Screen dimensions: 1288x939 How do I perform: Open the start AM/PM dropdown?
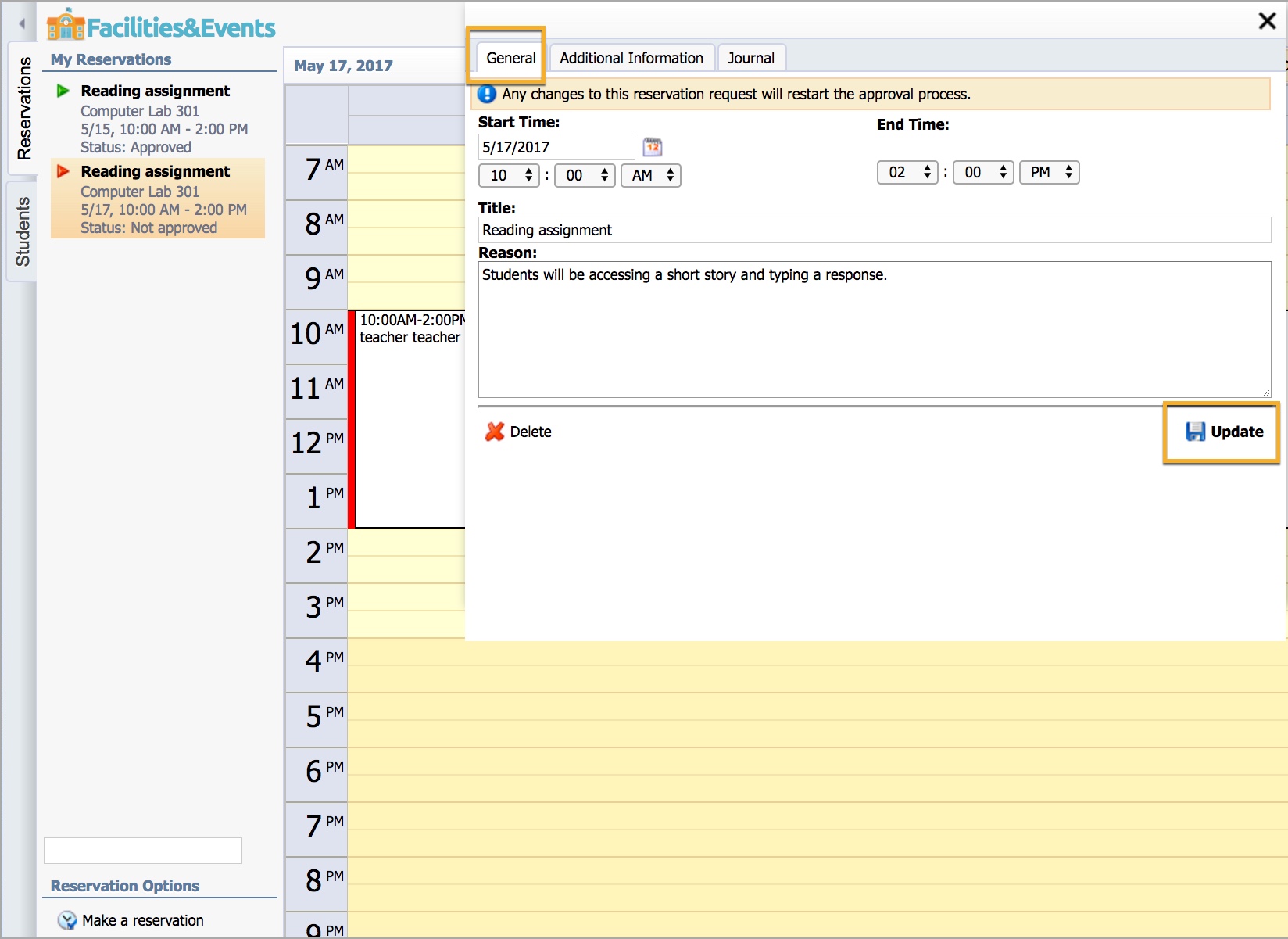pos(651,175)
